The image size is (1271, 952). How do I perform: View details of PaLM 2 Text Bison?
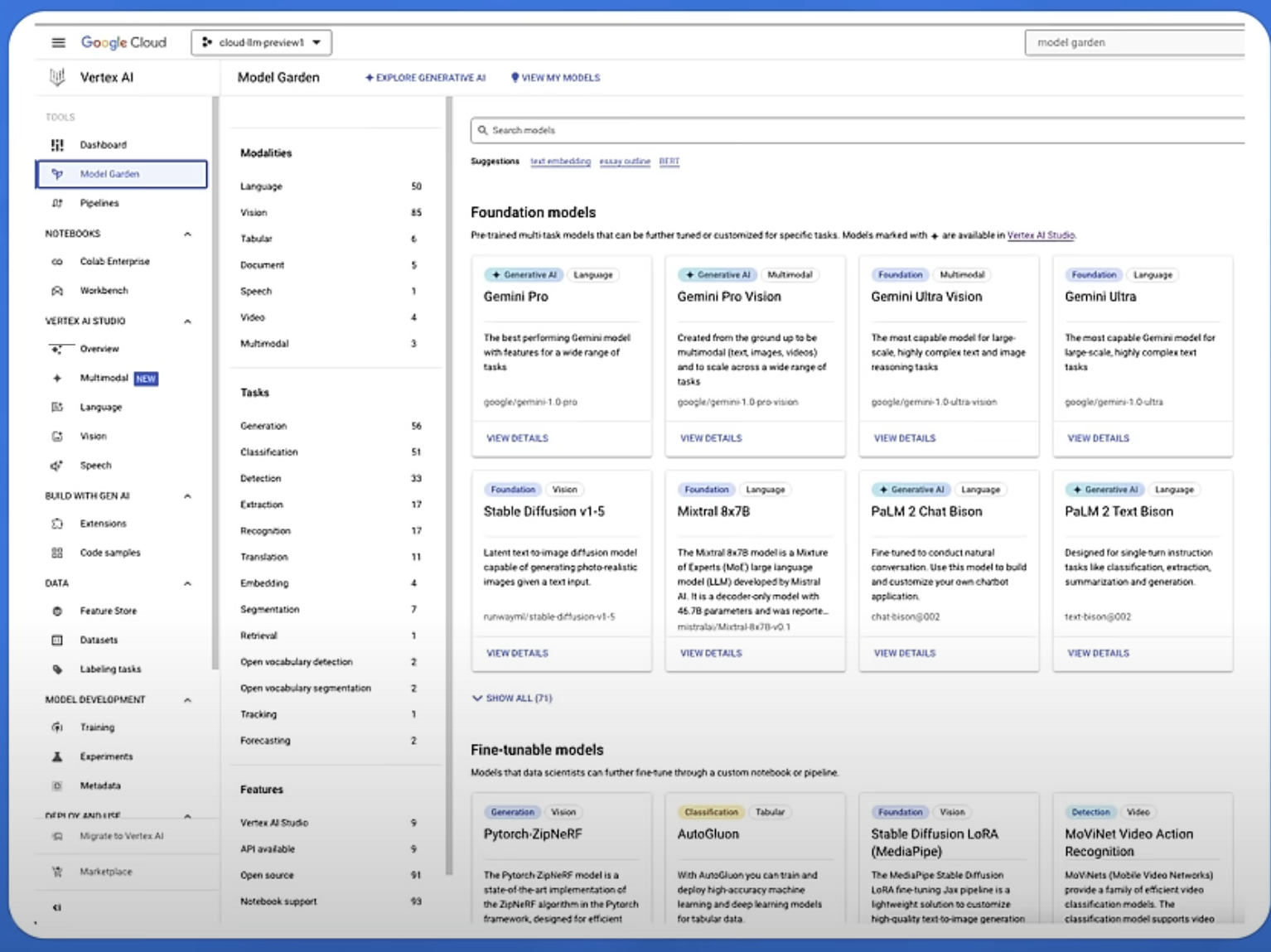click(x=1099, y=654)
